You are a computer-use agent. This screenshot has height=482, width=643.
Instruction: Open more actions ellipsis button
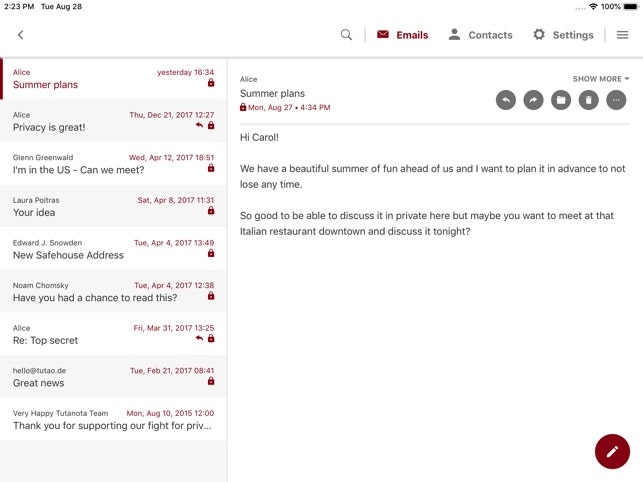pyautogui.click(x=616, y=100)
